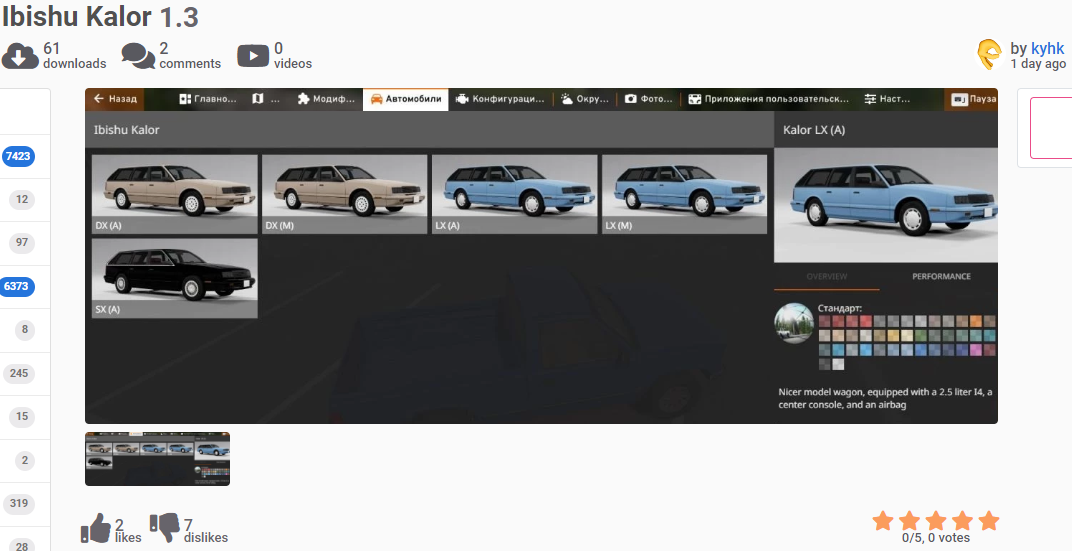Image resolution: width=1072 pixels, height=551 pixels.
Task: Open the Конфигураци... tab
Action: [x=500, y=99]
